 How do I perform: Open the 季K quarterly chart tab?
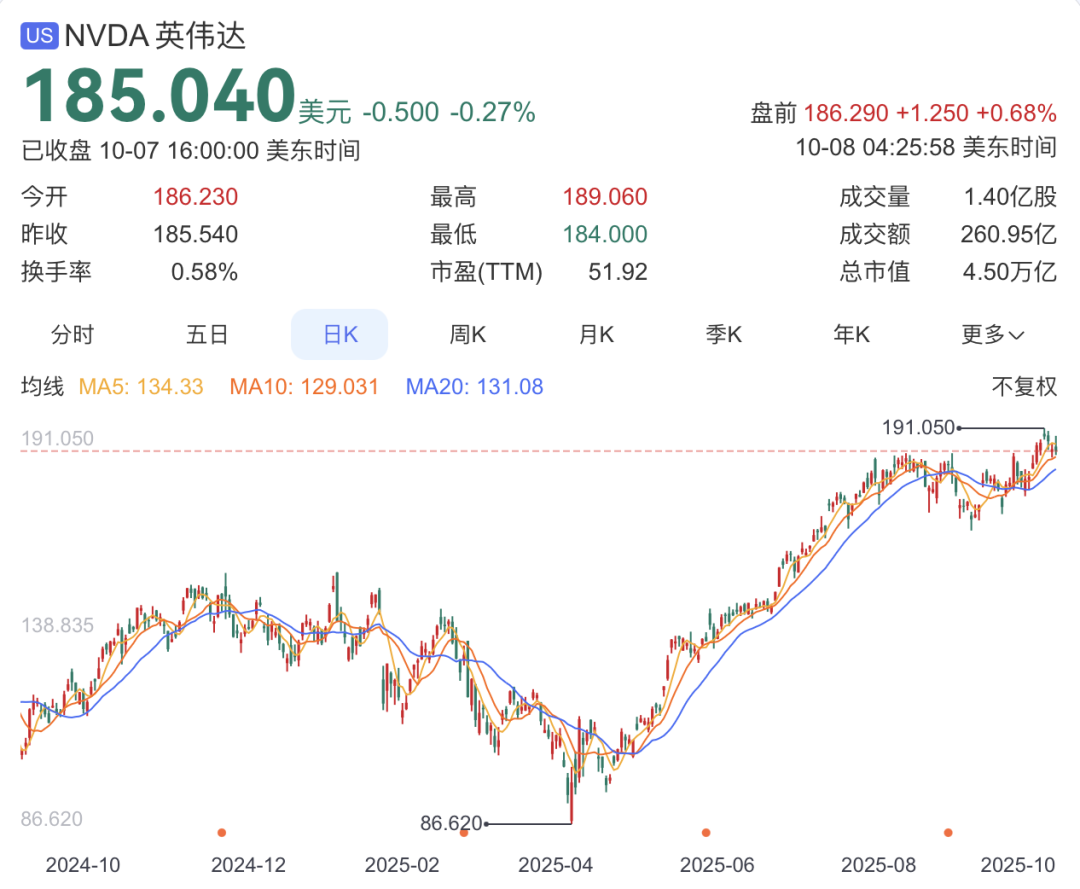724,334
